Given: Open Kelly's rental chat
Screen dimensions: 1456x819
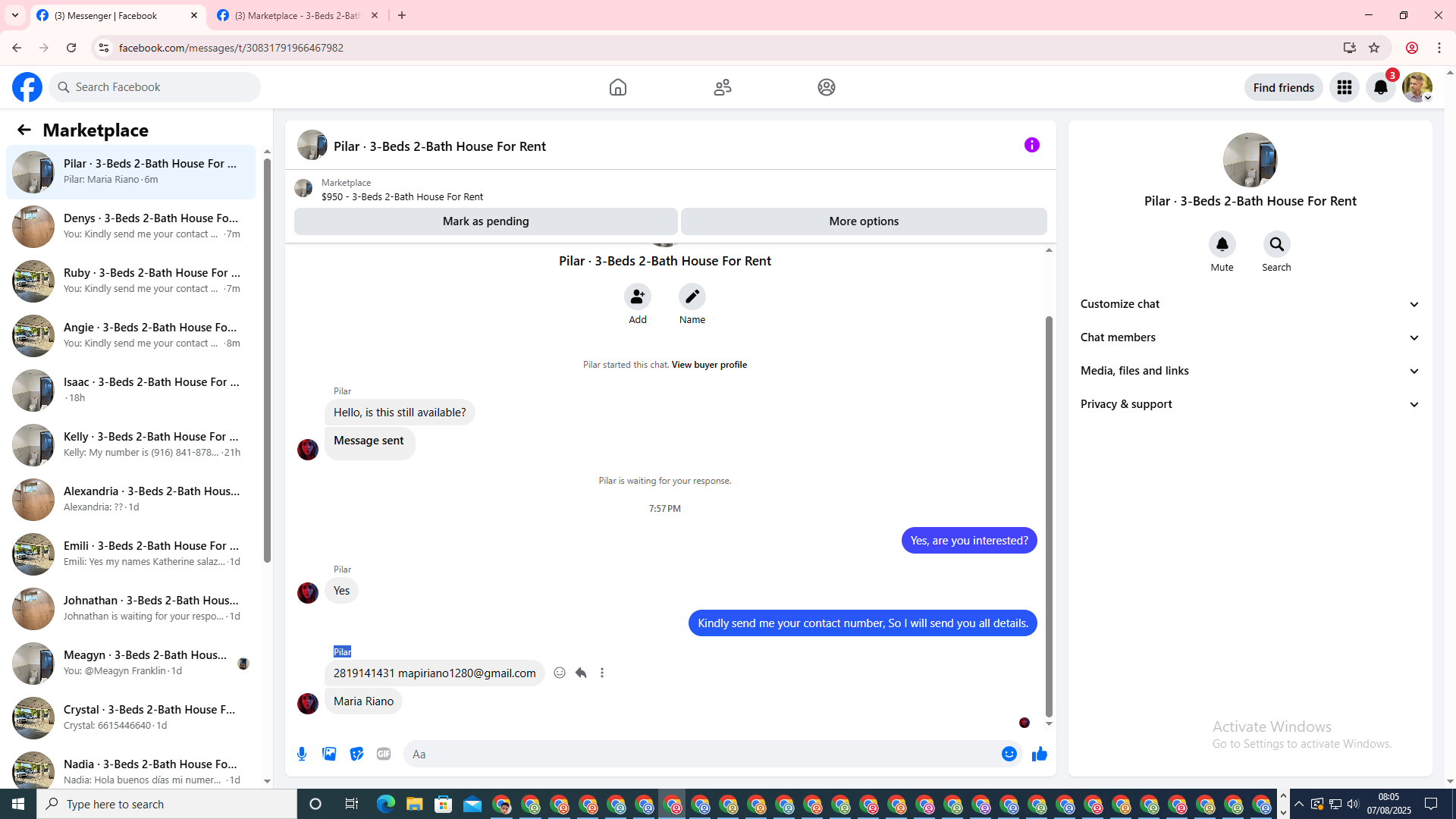Looking at the screenshot, I should pos(130,444).
